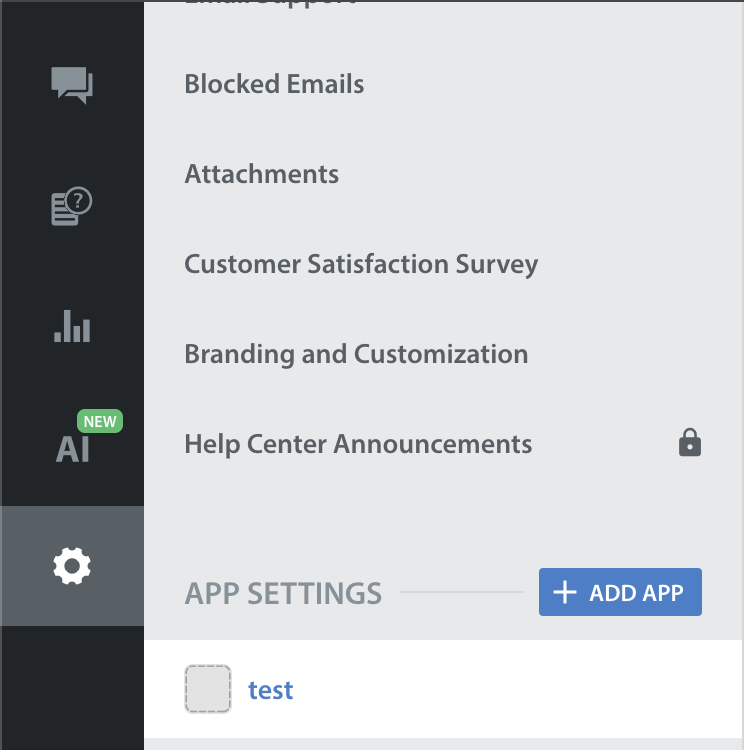Open Attachments settings
Screen dimensions: 744x750
[x=262, y=174]
